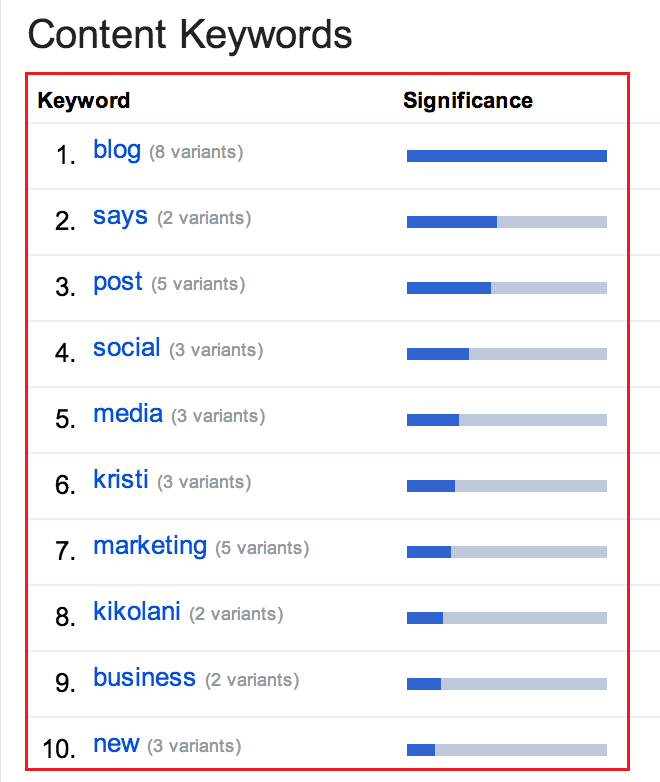The height and width of the screenshot is (782, 660).
Task: Click the 'says' keyword link
Action: [x=120, y=216]
